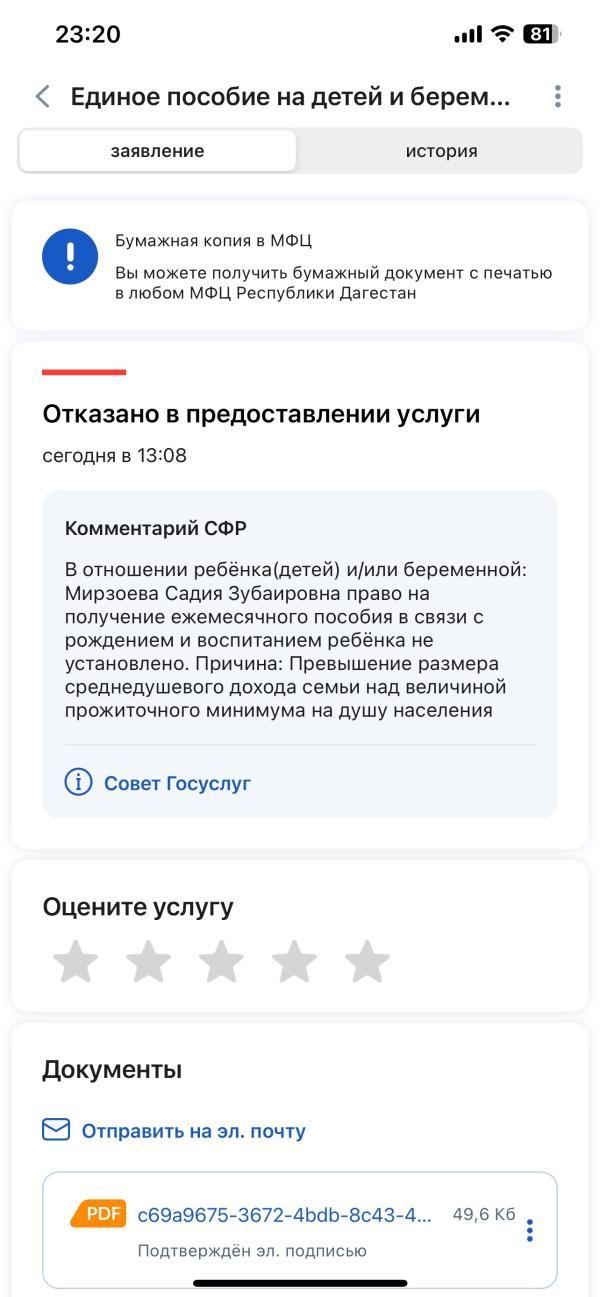Rate the service five stars
600x1297 pixels.
(x=367, y=961)
